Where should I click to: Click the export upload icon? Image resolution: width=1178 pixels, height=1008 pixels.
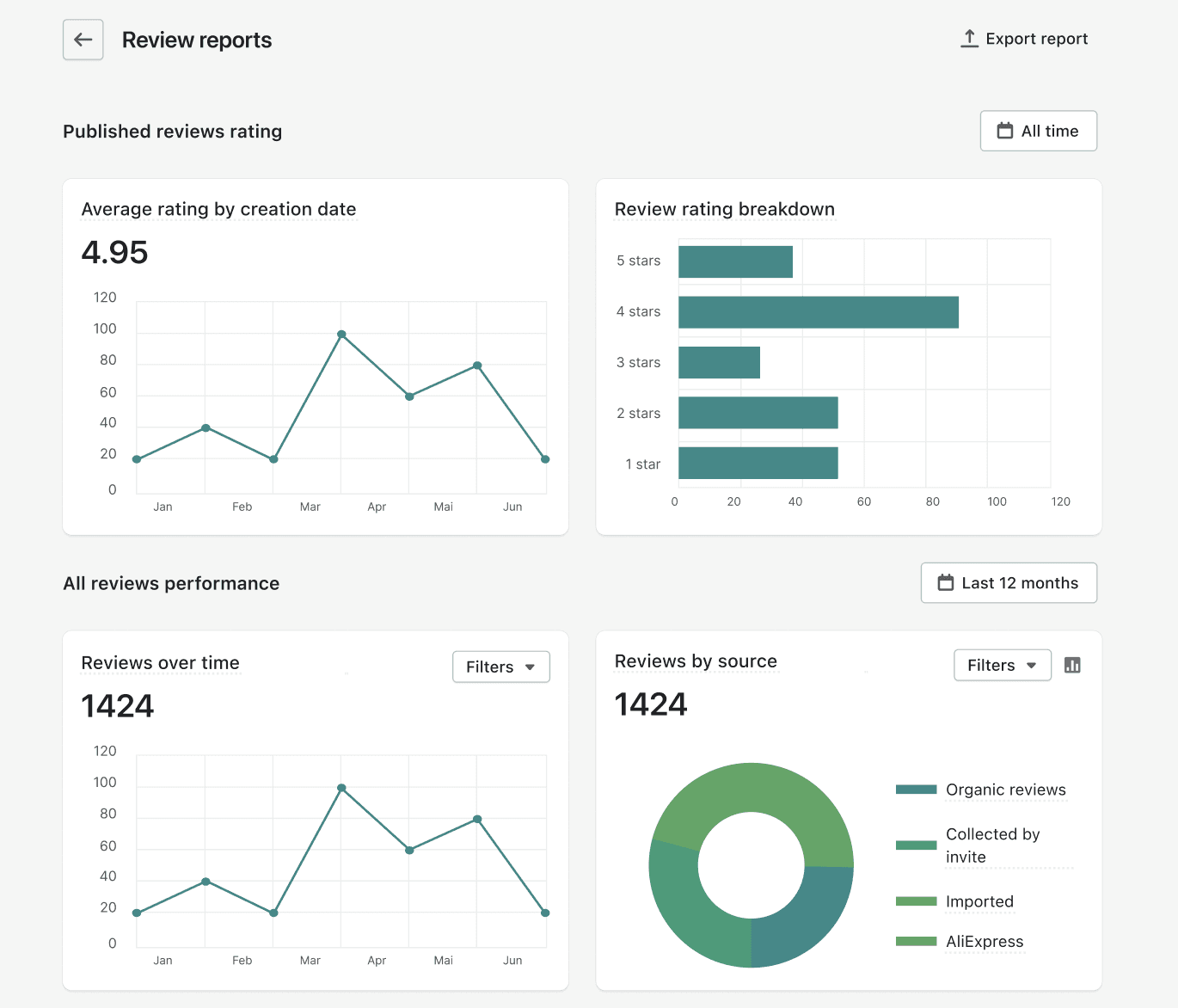[969, 39]
